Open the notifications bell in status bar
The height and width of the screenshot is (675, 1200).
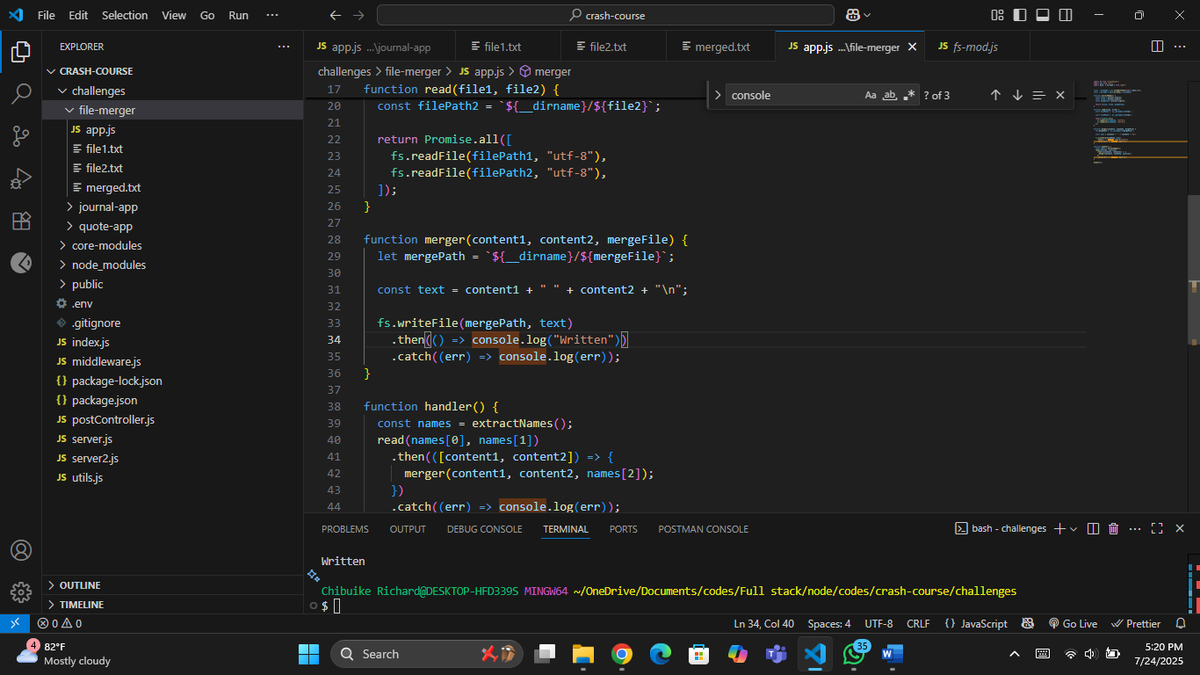pos(1180,623)
